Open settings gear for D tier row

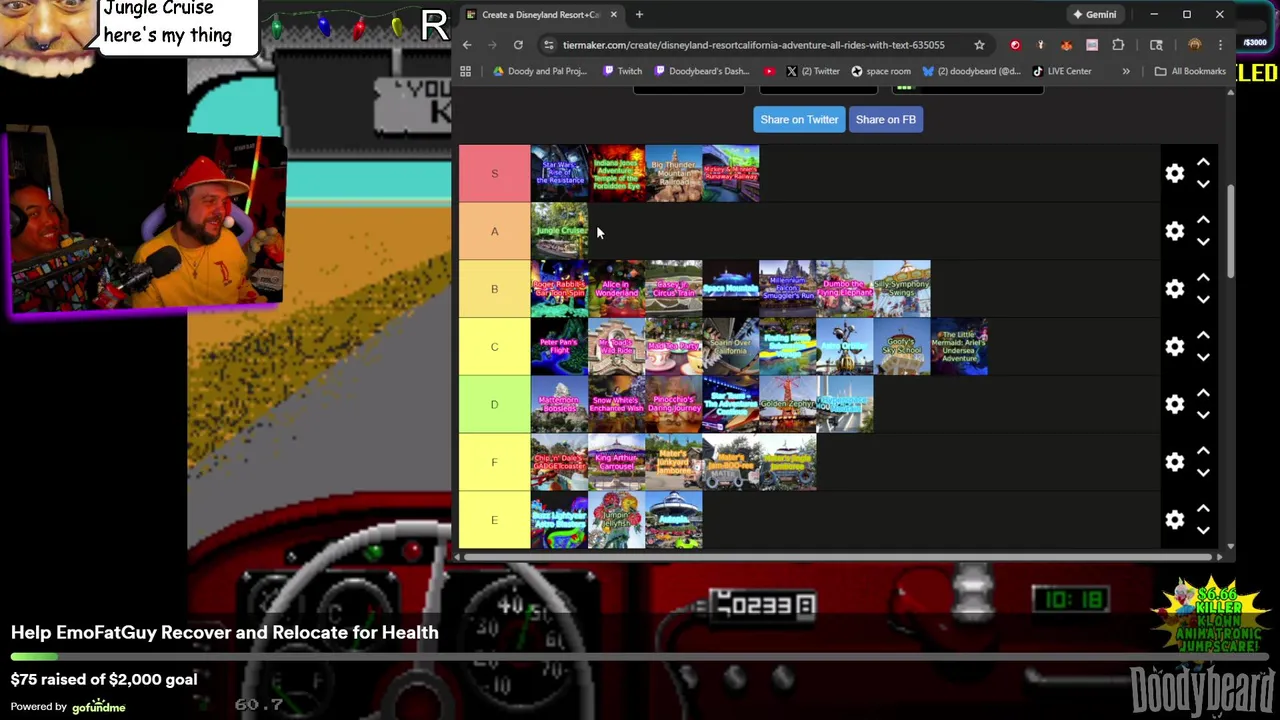click(1175, 405)
